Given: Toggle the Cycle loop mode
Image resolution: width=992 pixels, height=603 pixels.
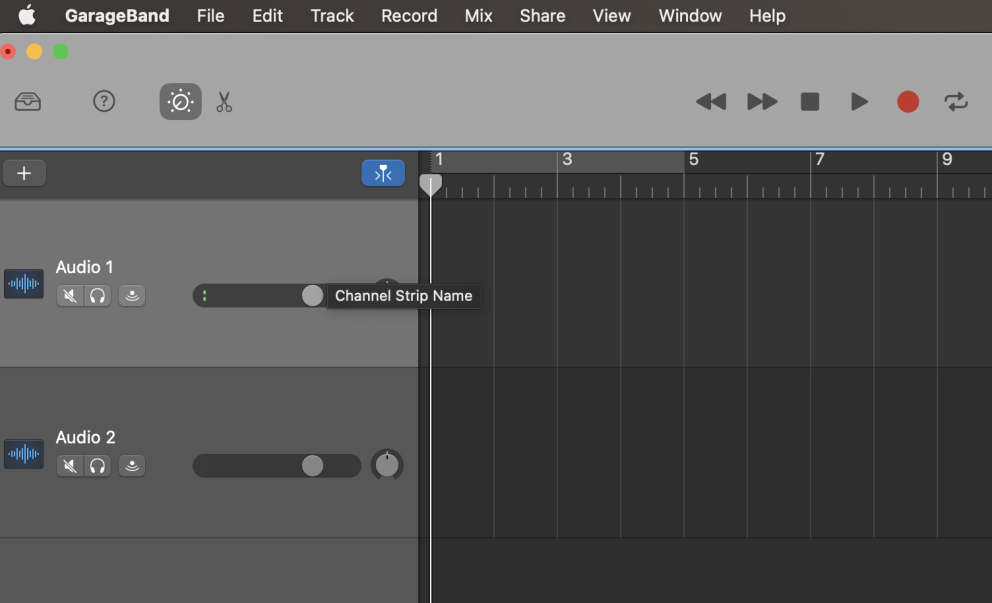Looking at the screenshot, I should (956, 101).
